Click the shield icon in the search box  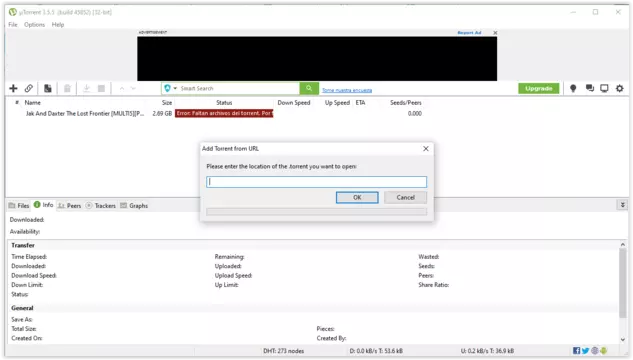pyautogui.click(x=168, y=88)
